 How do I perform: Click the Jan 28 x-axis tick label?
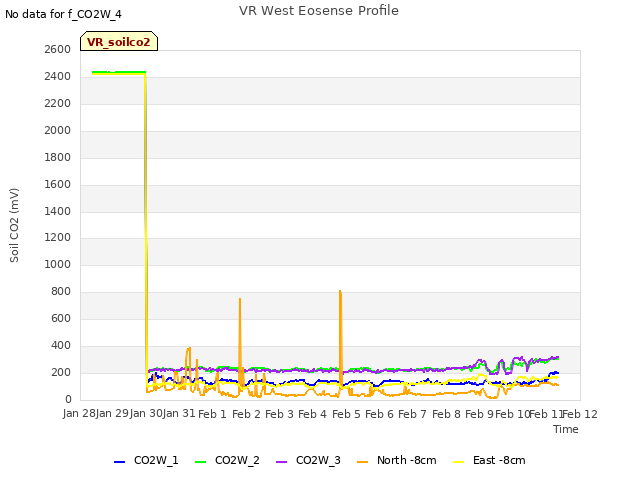click(x=79, y=414)
